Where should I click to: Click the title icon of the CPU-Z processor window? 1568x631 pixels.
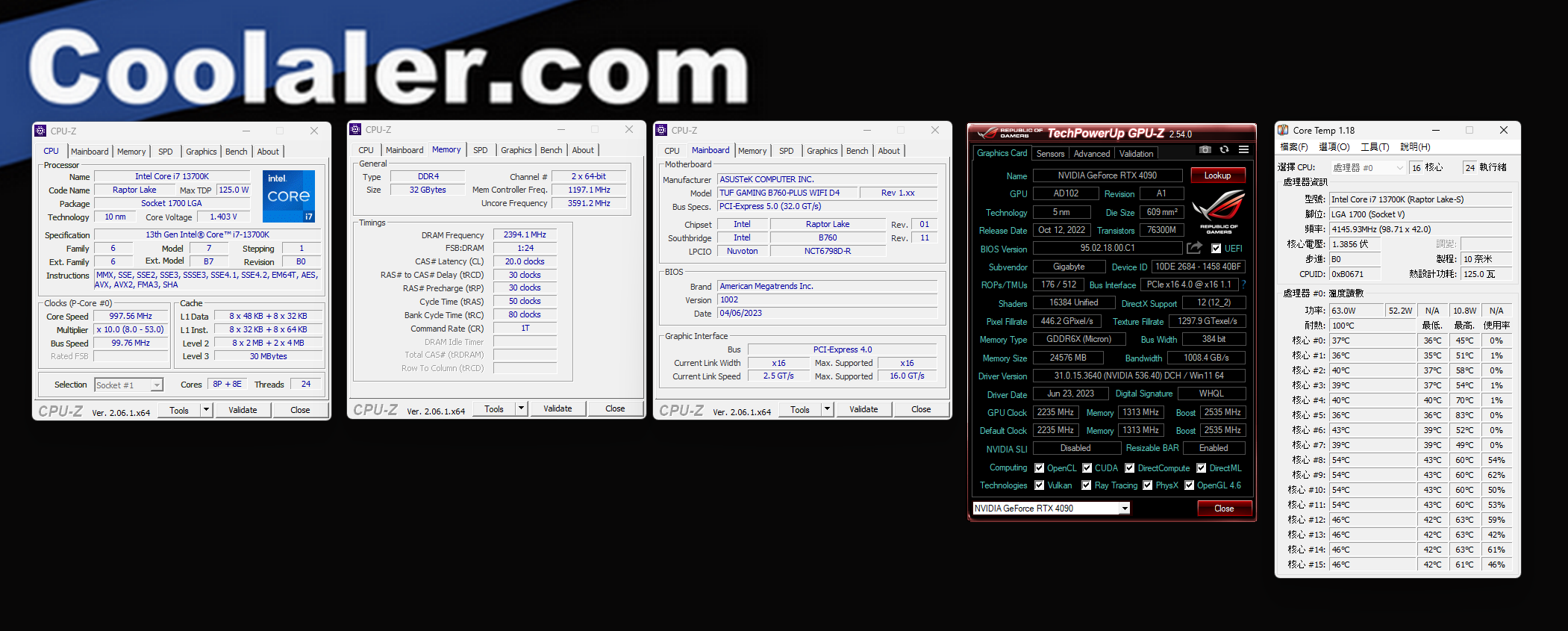(40, 131)
